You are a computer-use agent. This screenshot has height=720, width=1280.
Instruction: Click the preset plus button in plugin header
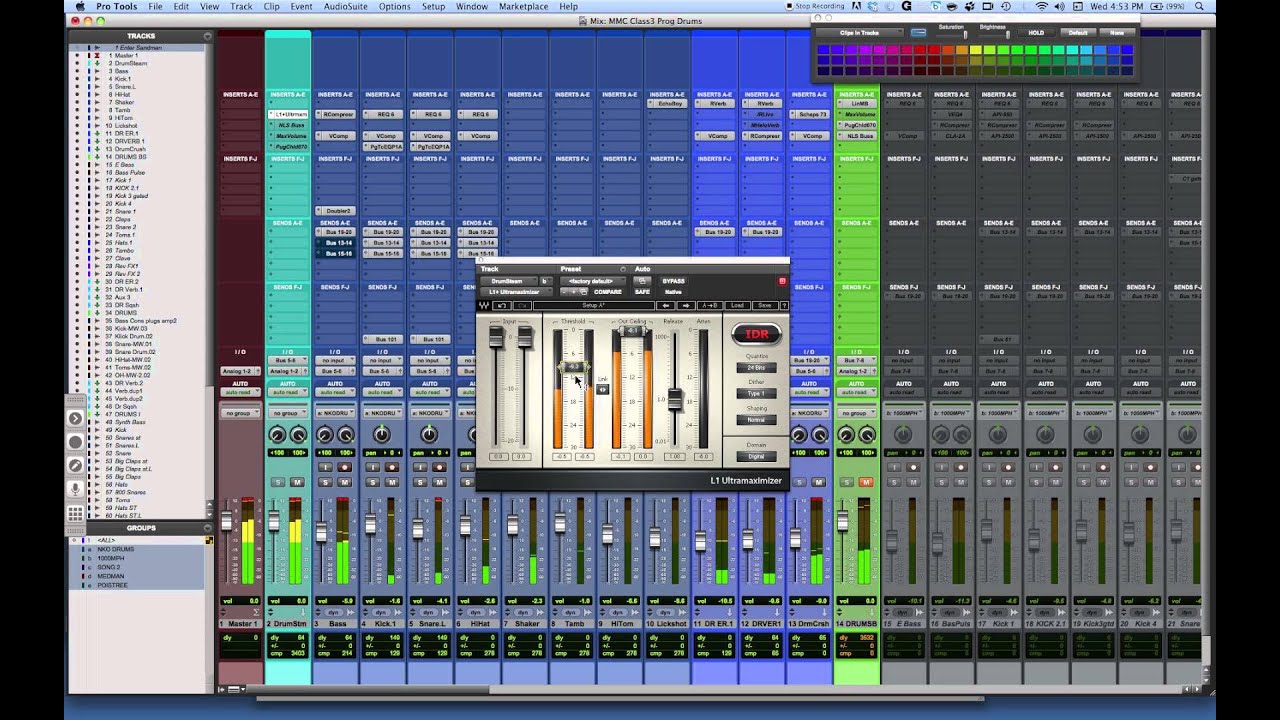[x=574, y=292]
